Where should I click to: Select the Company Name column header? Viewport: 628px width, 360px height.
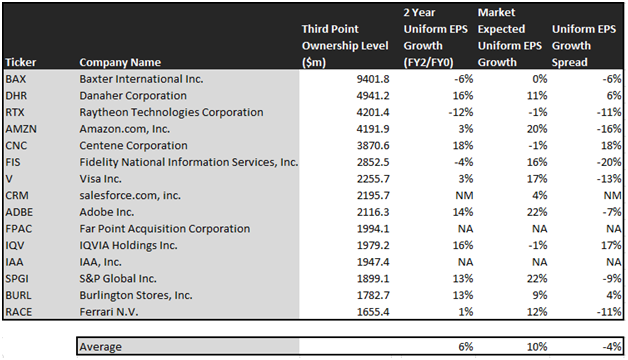point(120,62)
